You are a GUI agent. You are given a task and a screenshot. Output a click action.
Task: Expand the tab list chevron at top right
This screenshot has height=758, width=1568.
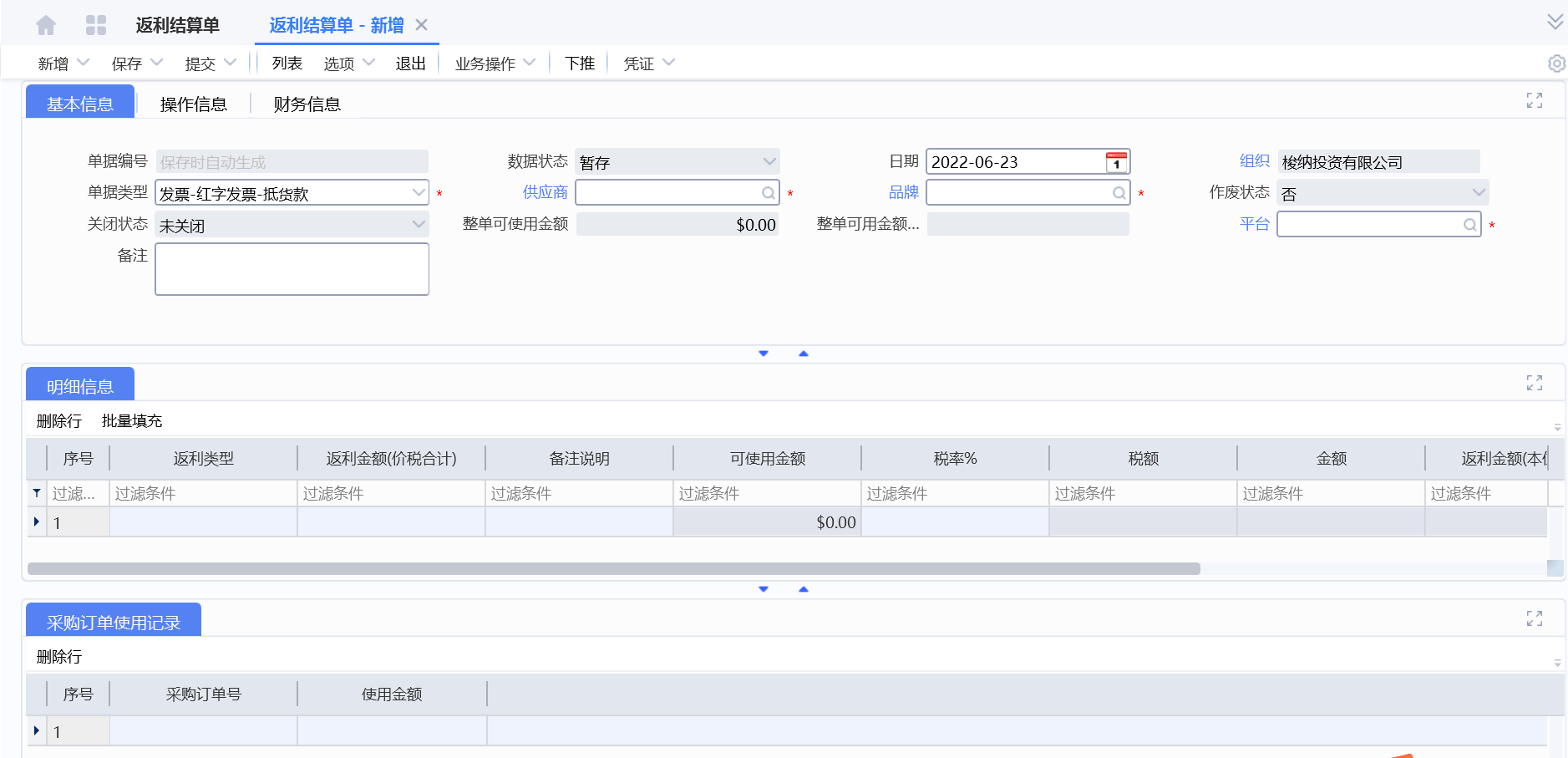click(1555, 22)
